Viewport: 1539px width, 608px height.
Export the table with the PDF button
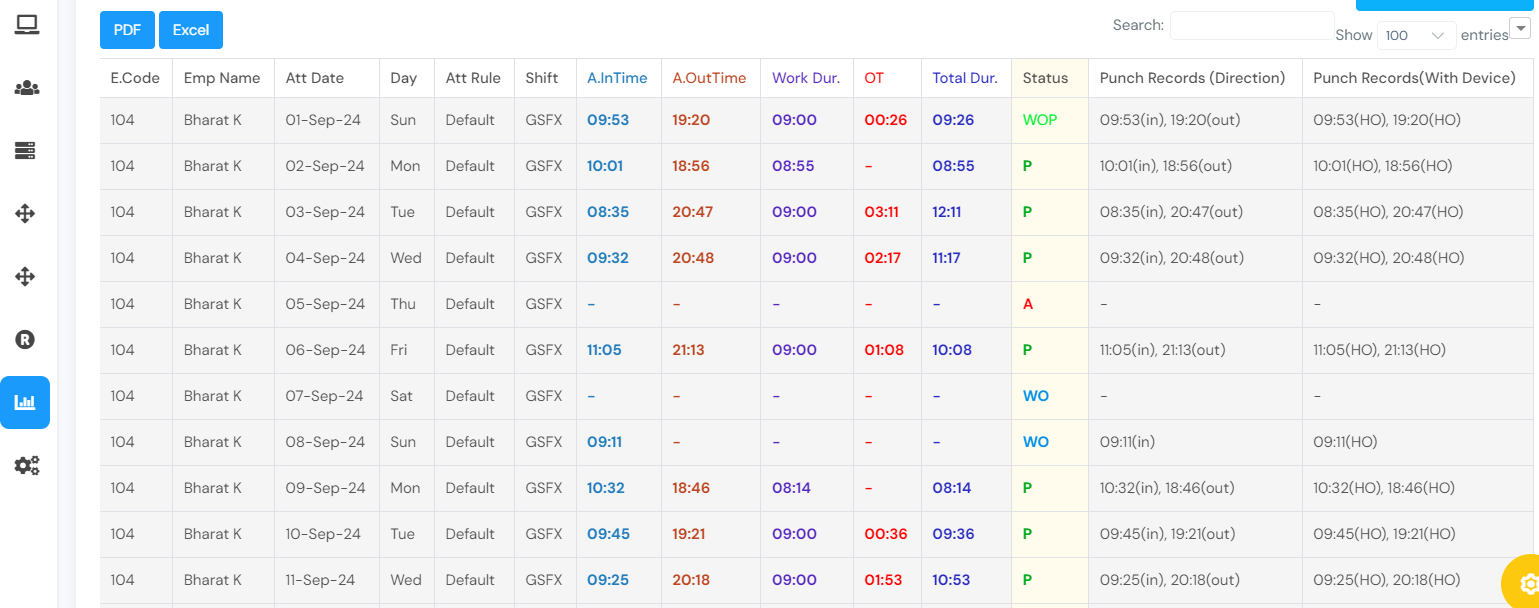tap(127, 30)
